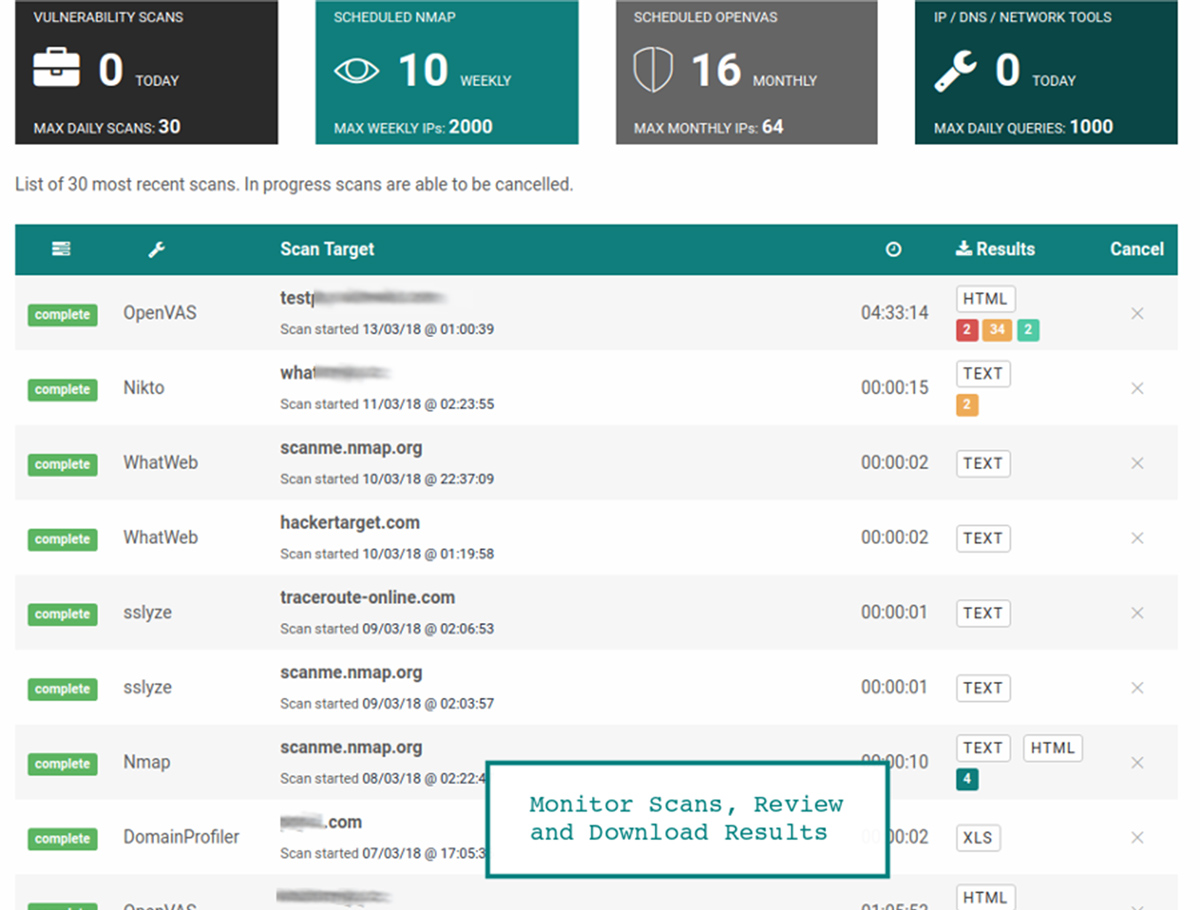Image resolution: width=1200 pixels, height=910 pixels.
Task: Open TEXT results for sslyze scanme.nmap.org
Action: pos(983,688)
